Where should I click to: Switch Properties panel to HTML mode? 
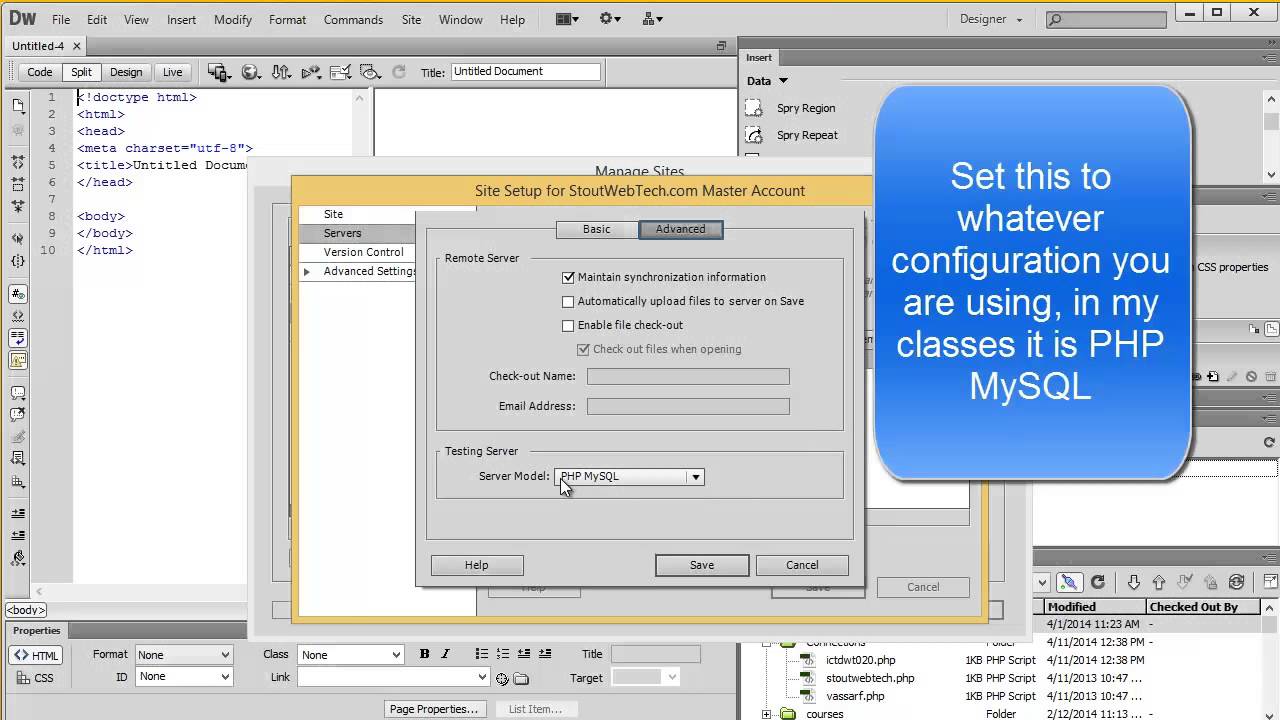[x=36, y=655]
